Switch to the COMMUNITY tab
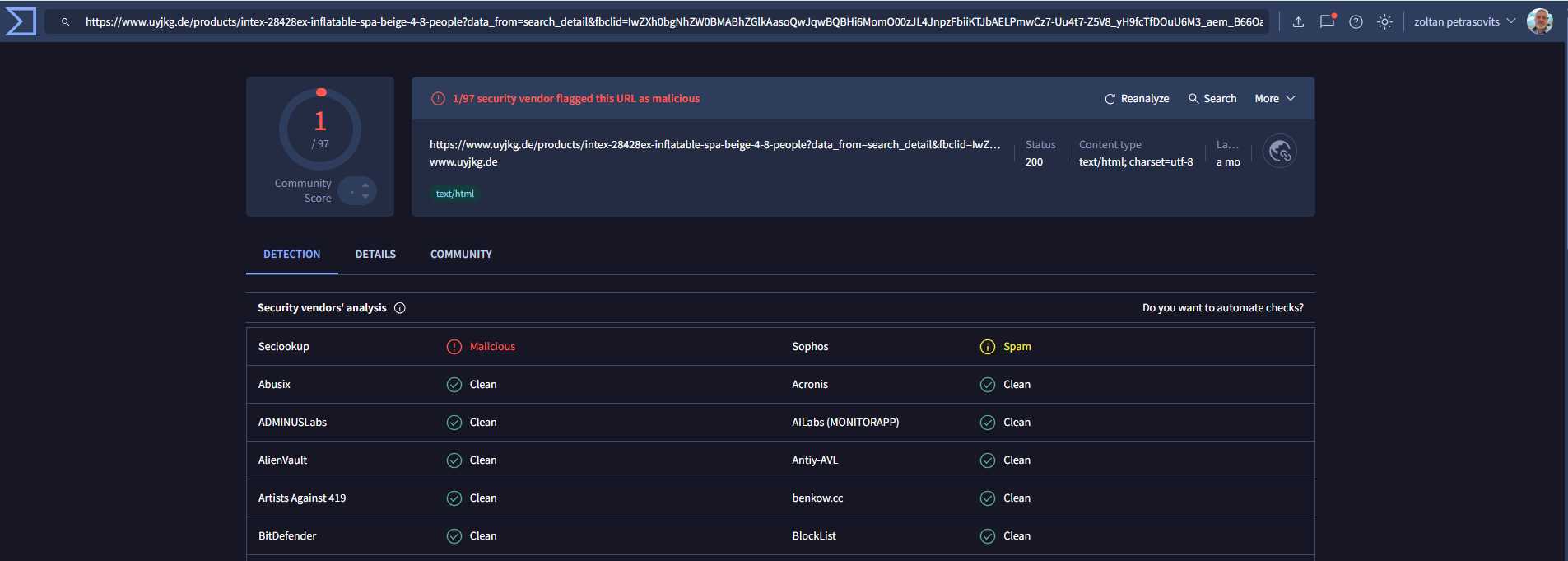The width and height of the screenshot is (1568, 561). click(461, 255)
